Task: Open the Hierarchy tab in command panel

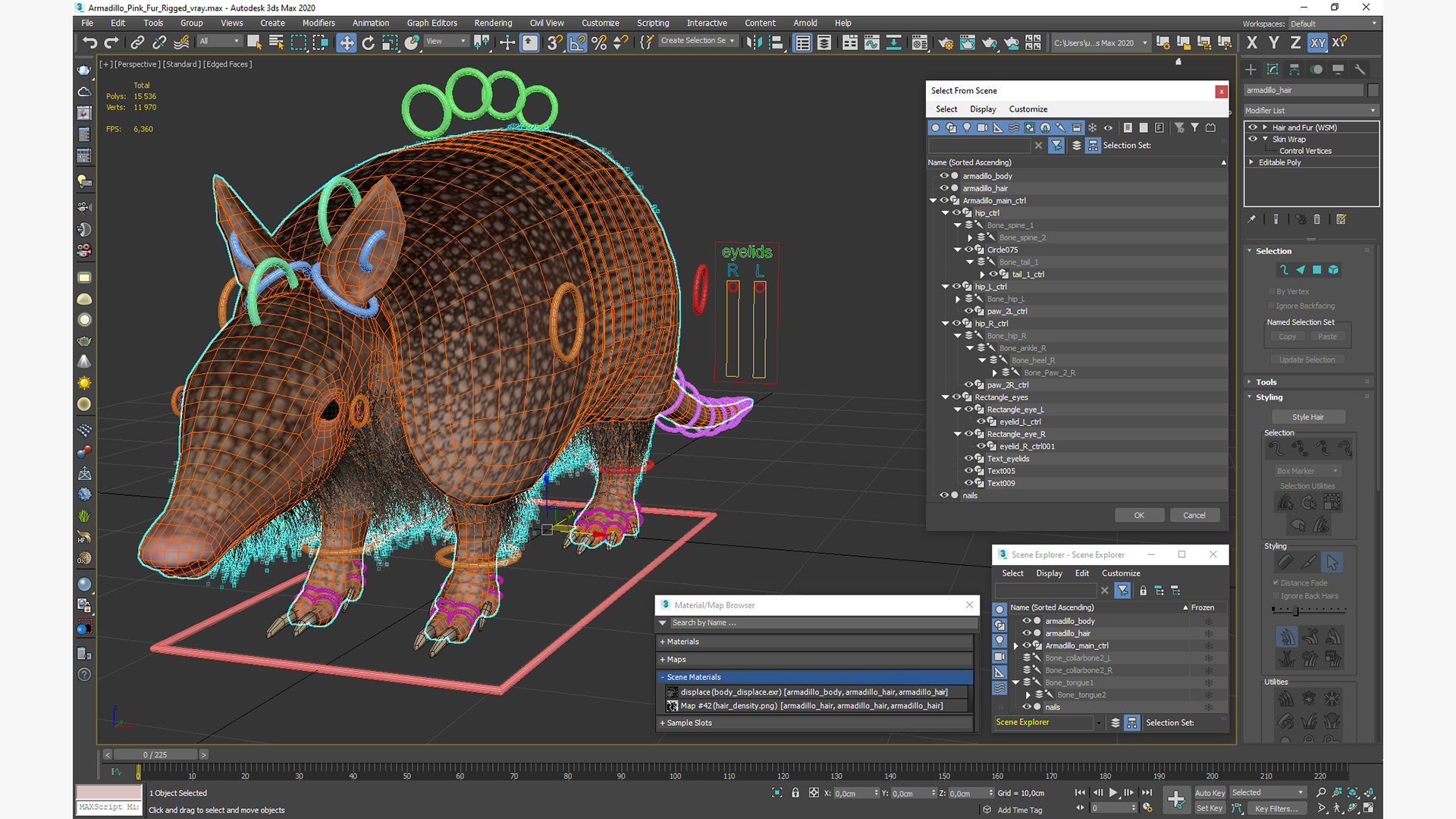Action: pyautogui.click(x=1294, y=69)
